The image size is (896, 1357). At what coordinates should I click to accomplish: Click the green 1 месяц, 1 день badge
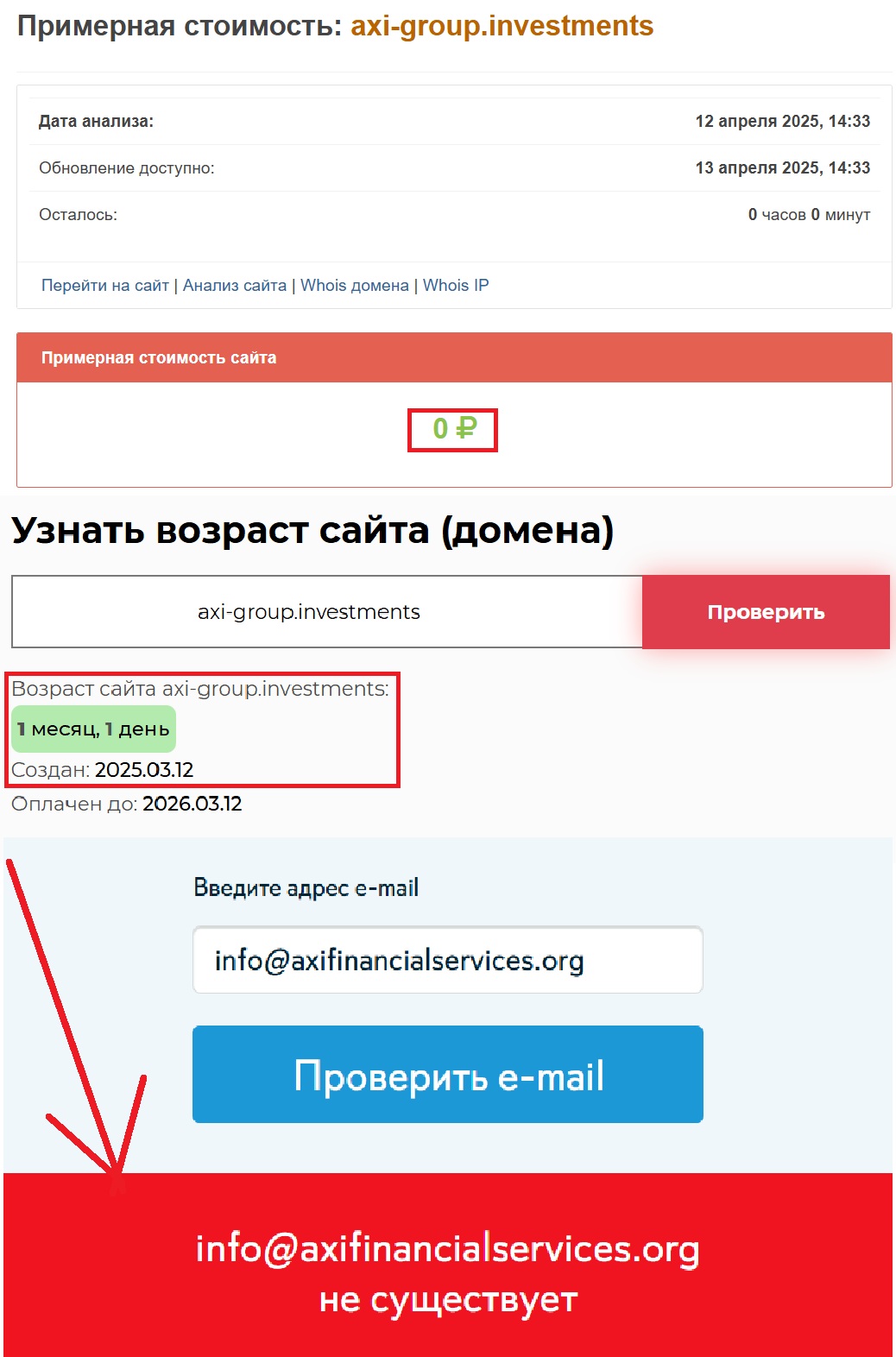tap(93, 729)
